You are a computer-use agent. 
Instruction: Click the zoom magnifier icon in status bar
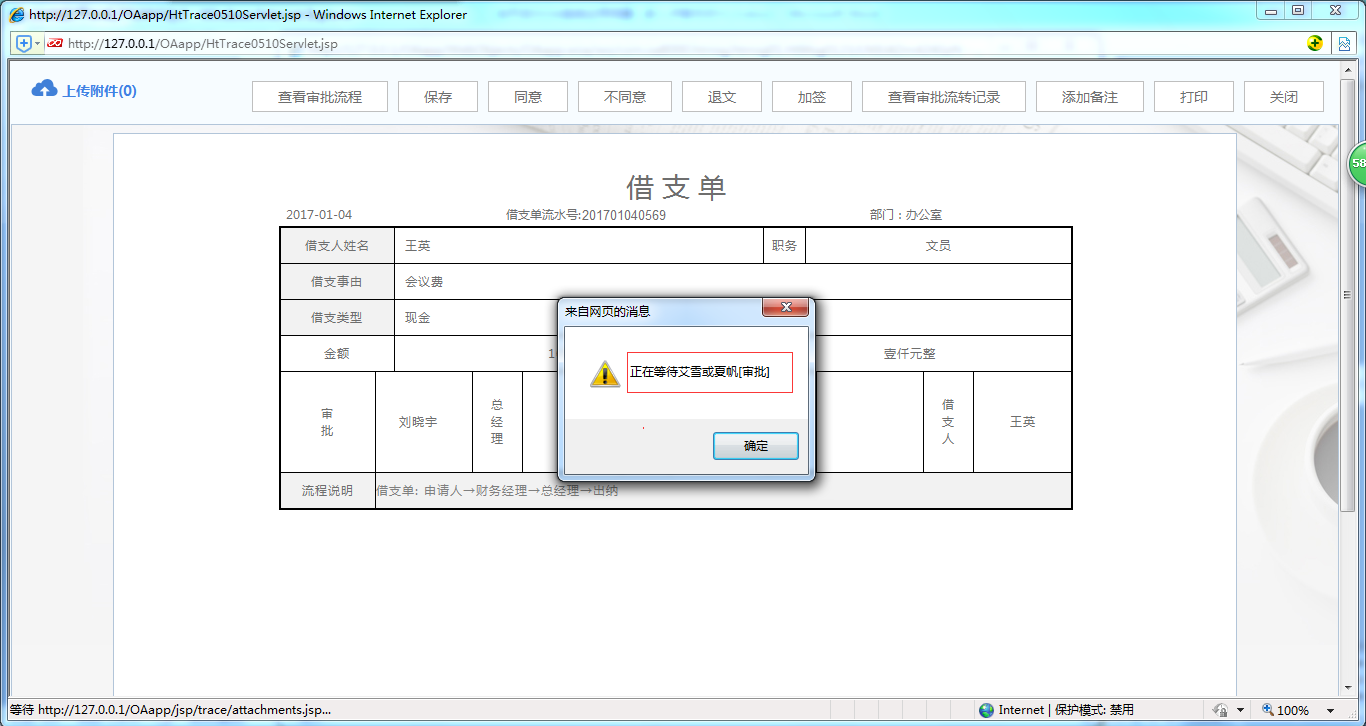[x=1268, y=710]
